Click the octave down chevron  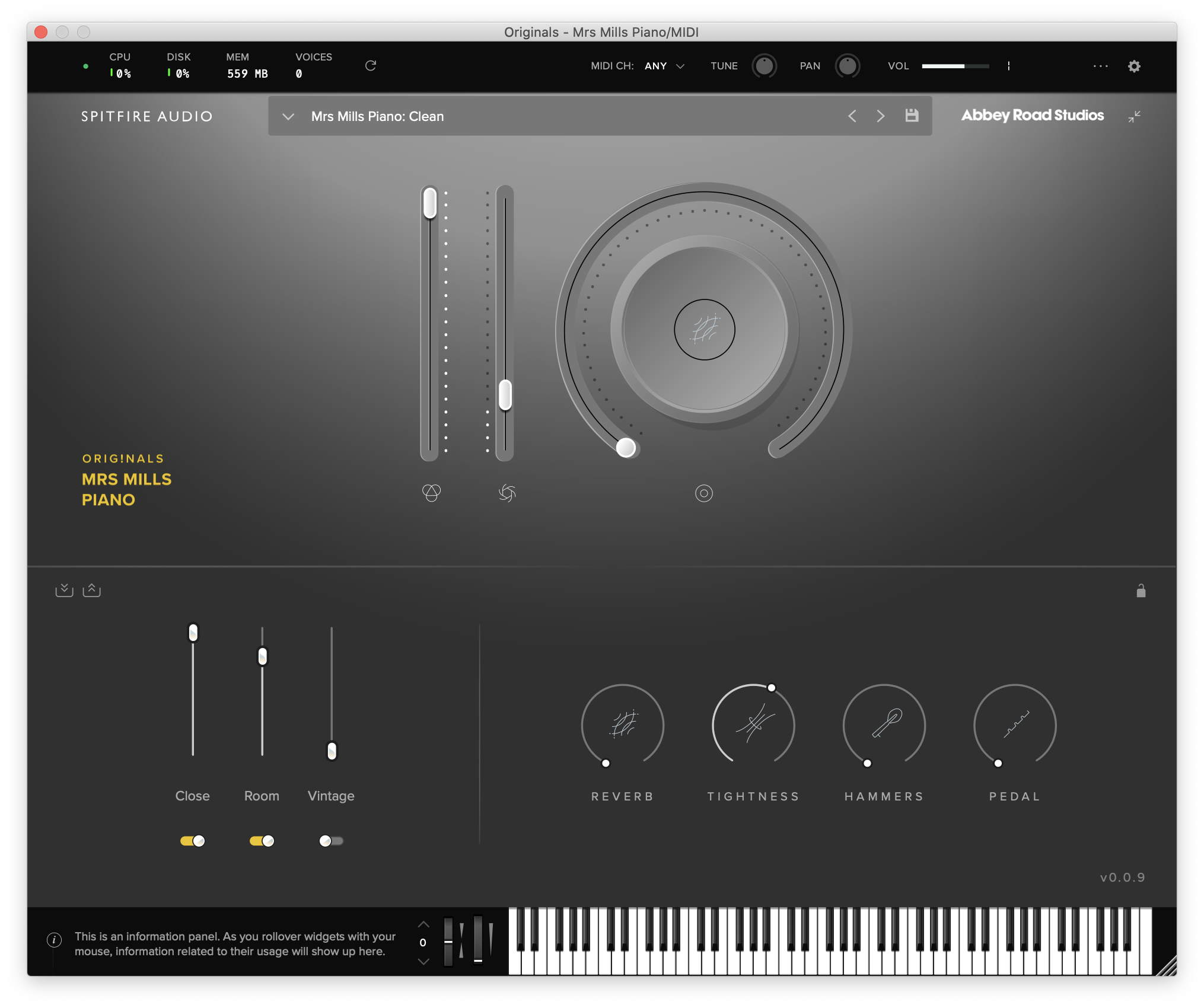423,961
